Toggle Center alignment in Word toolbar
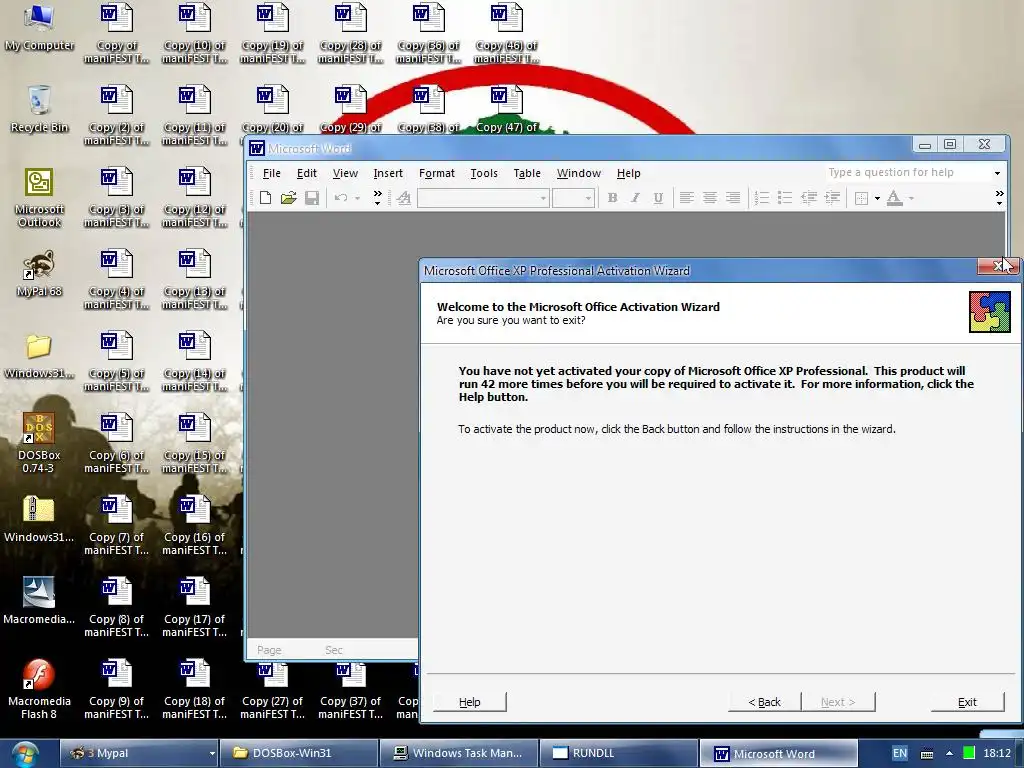 click(710, 198)
